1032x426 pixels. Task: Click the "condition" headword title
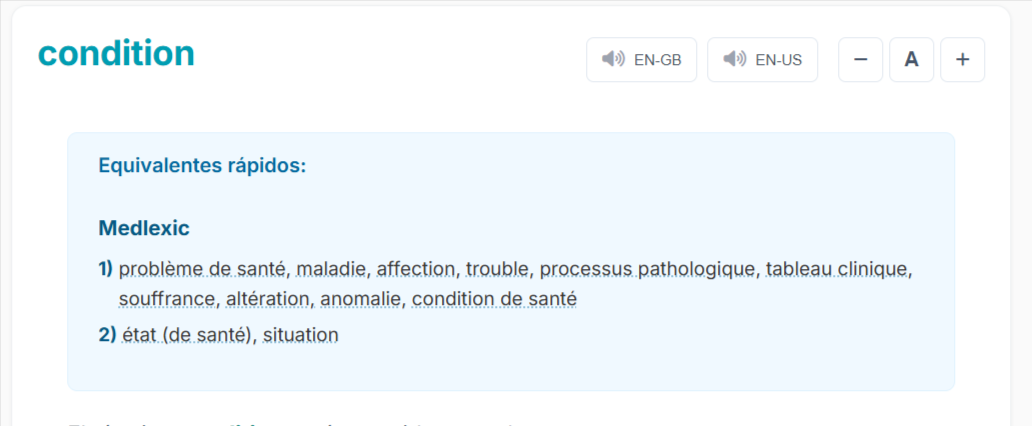[116, 53]
